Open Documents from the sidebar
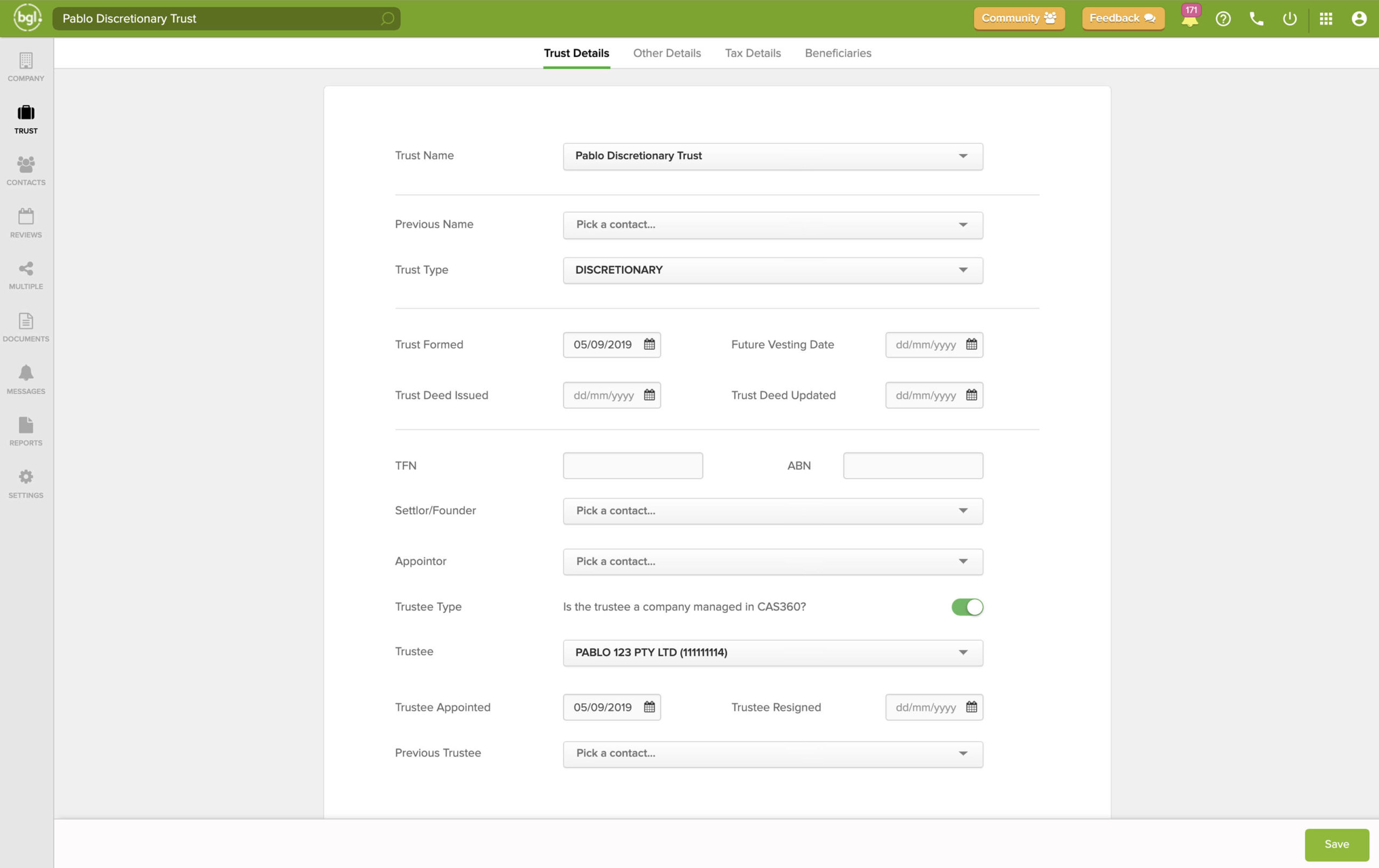 (x=26, y=327)
